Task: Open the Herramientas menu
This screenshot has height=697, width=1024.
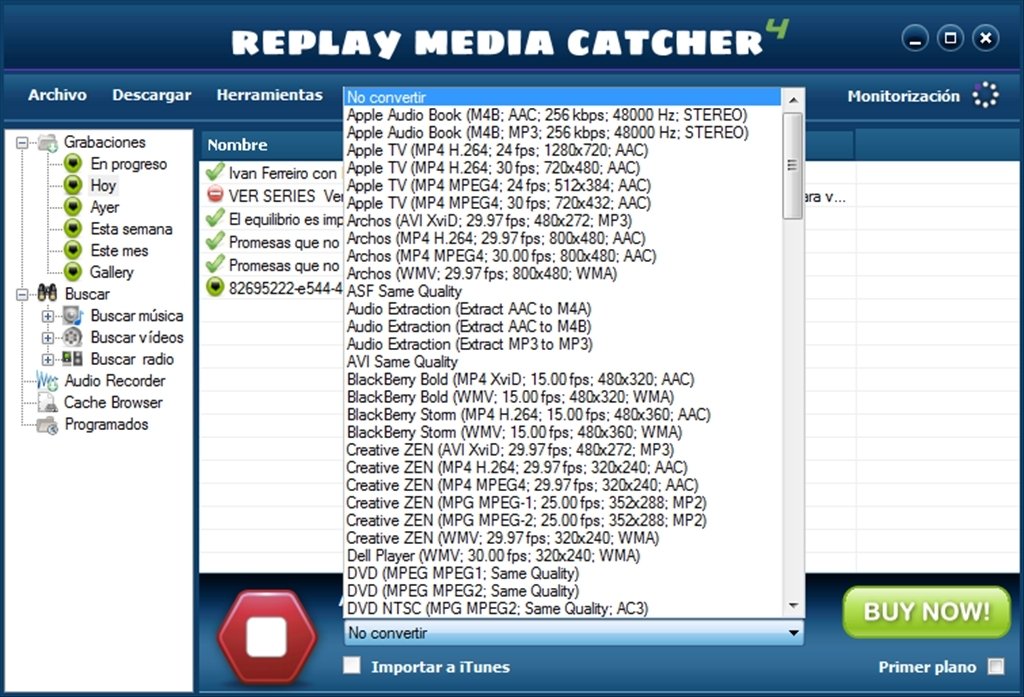Action: pyautogui.click(x=270, y=95)
